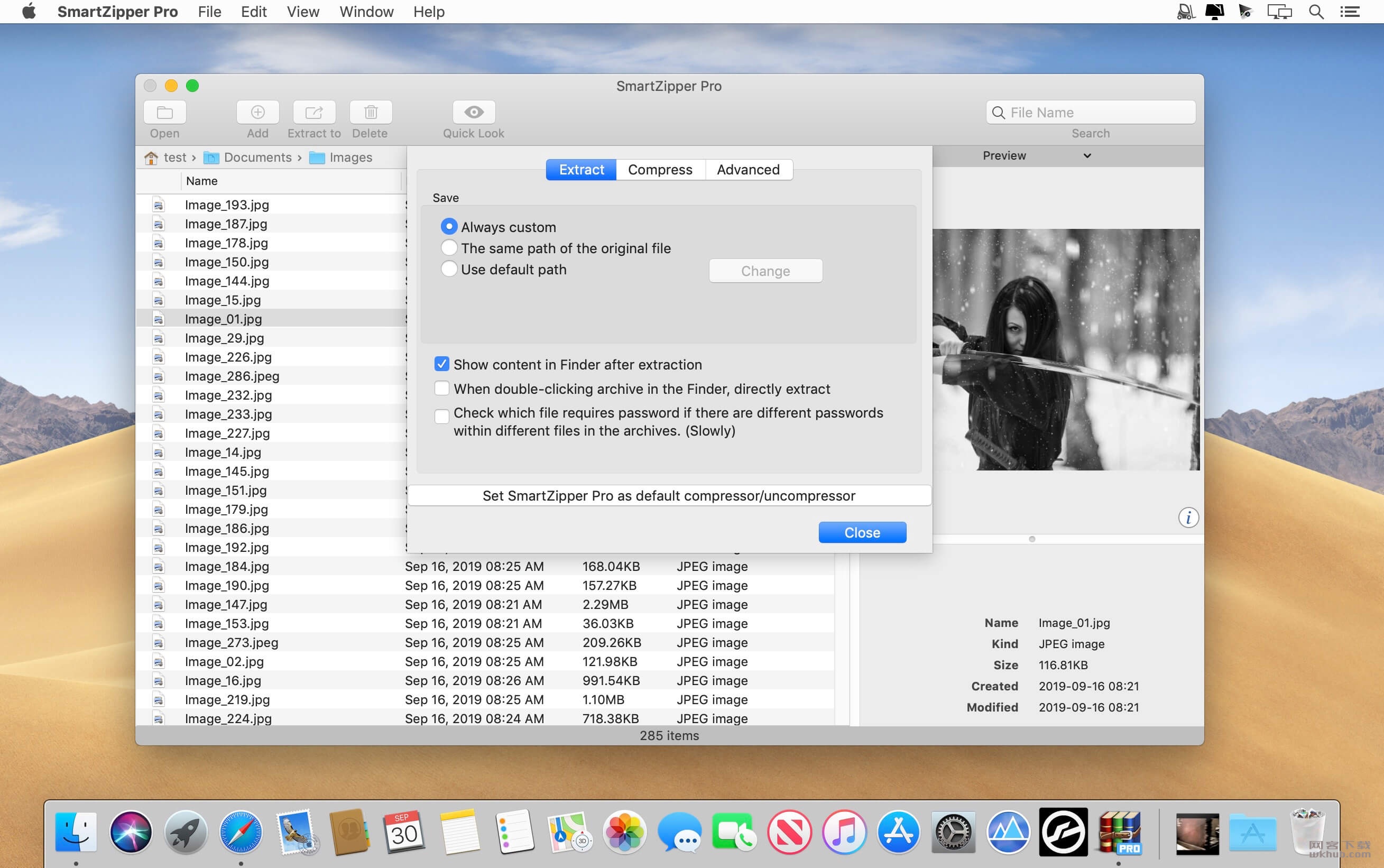This screenshot has height=868, width=1384.
Task: Open Reminders app in the dock
Action: (x=514, y=831)
